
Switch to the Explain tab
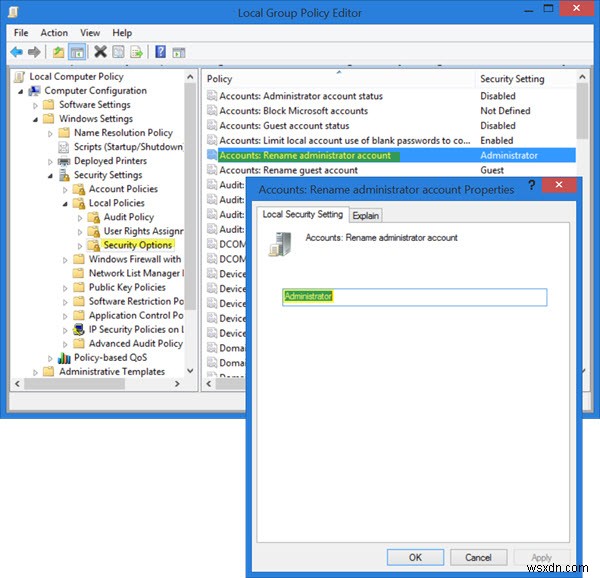365,216
